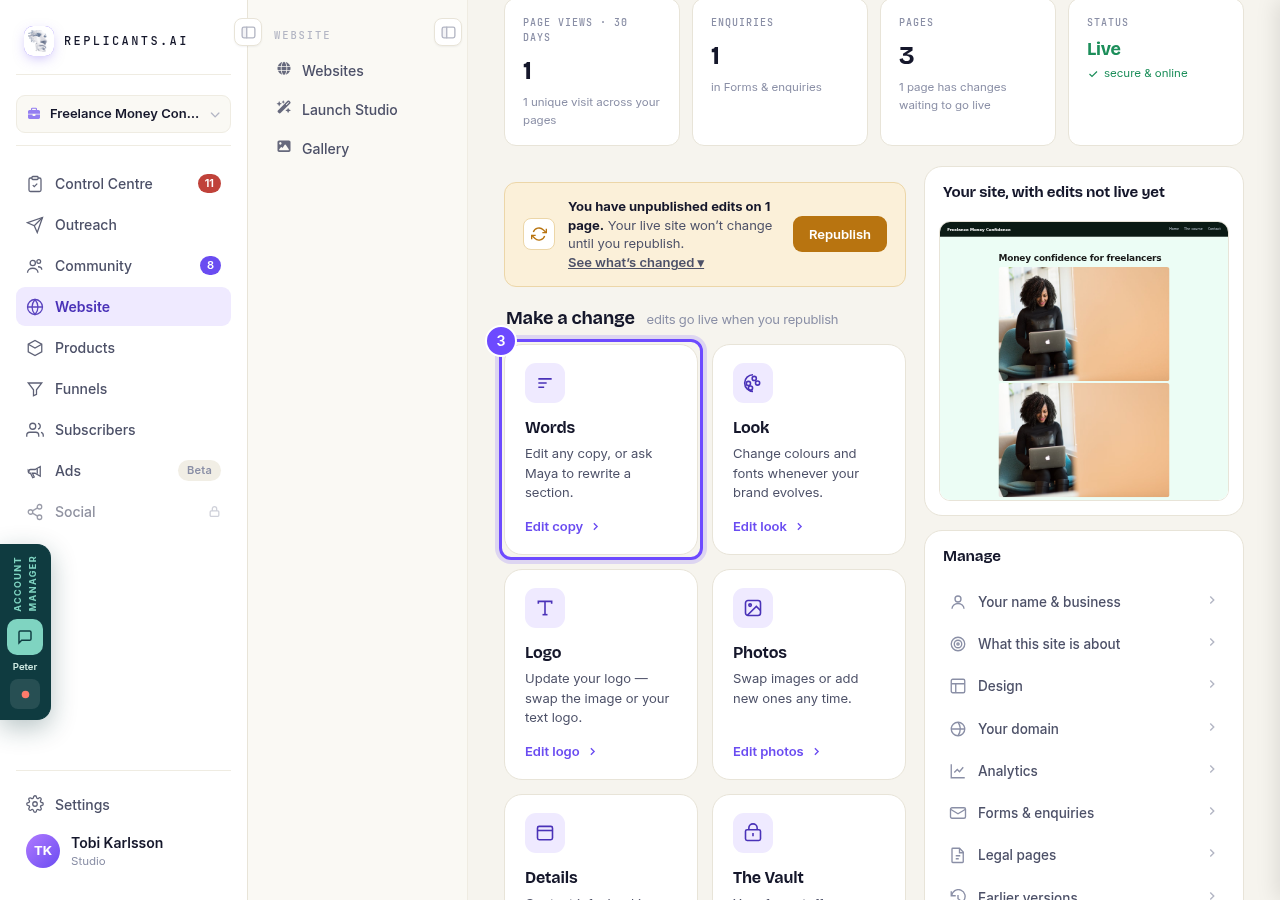Click the Social share icon
This screenshot has height=900, width=1280.
point(35,512)
